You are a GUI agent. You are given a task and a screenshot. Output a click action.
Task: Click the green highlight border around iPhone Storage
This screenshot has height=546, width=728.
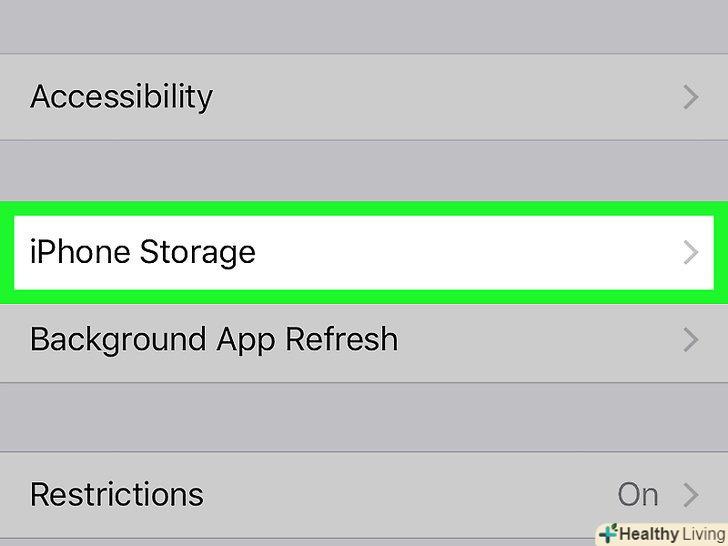tap(364, 208)
